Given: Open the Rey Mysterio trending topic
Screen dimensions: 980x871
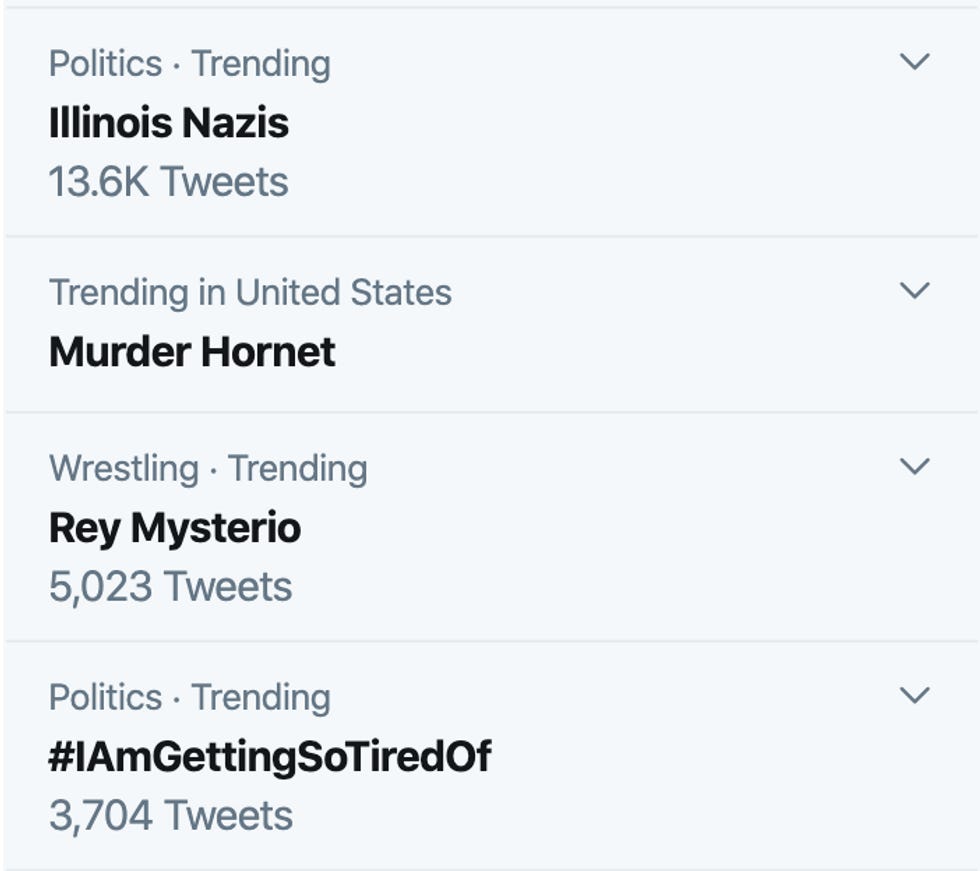Looking at the screenshot, I should pyautogui.click(x=174, y=528).
